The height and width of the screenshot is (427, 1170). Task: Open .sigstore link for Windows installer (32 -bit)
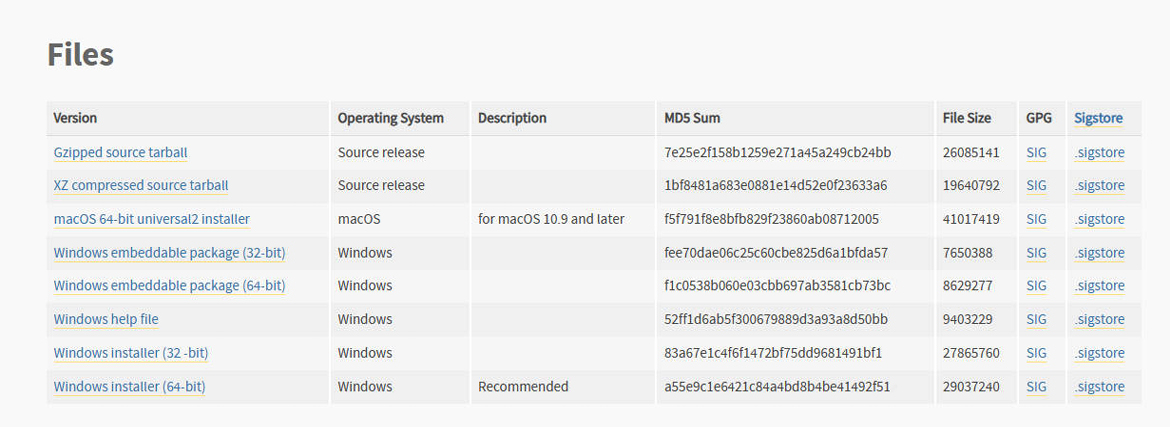click(x=1099, y=352)
